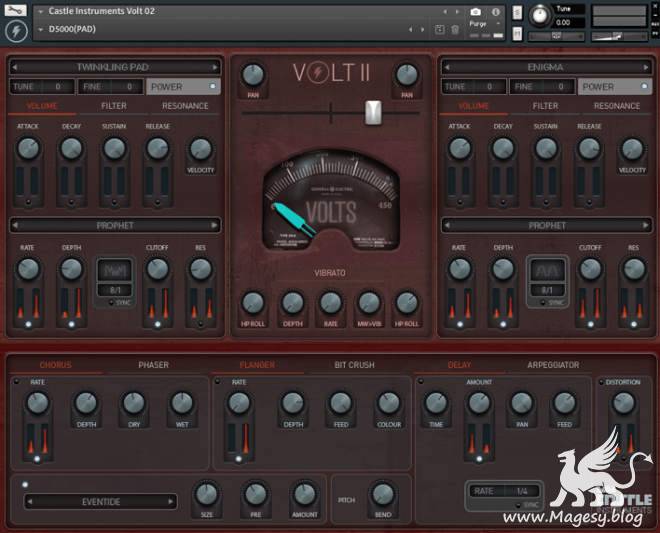Click LFO waveform display in ENIGMA layer
The width and height of the screenshot is (660, 533).
click(547, 271)
